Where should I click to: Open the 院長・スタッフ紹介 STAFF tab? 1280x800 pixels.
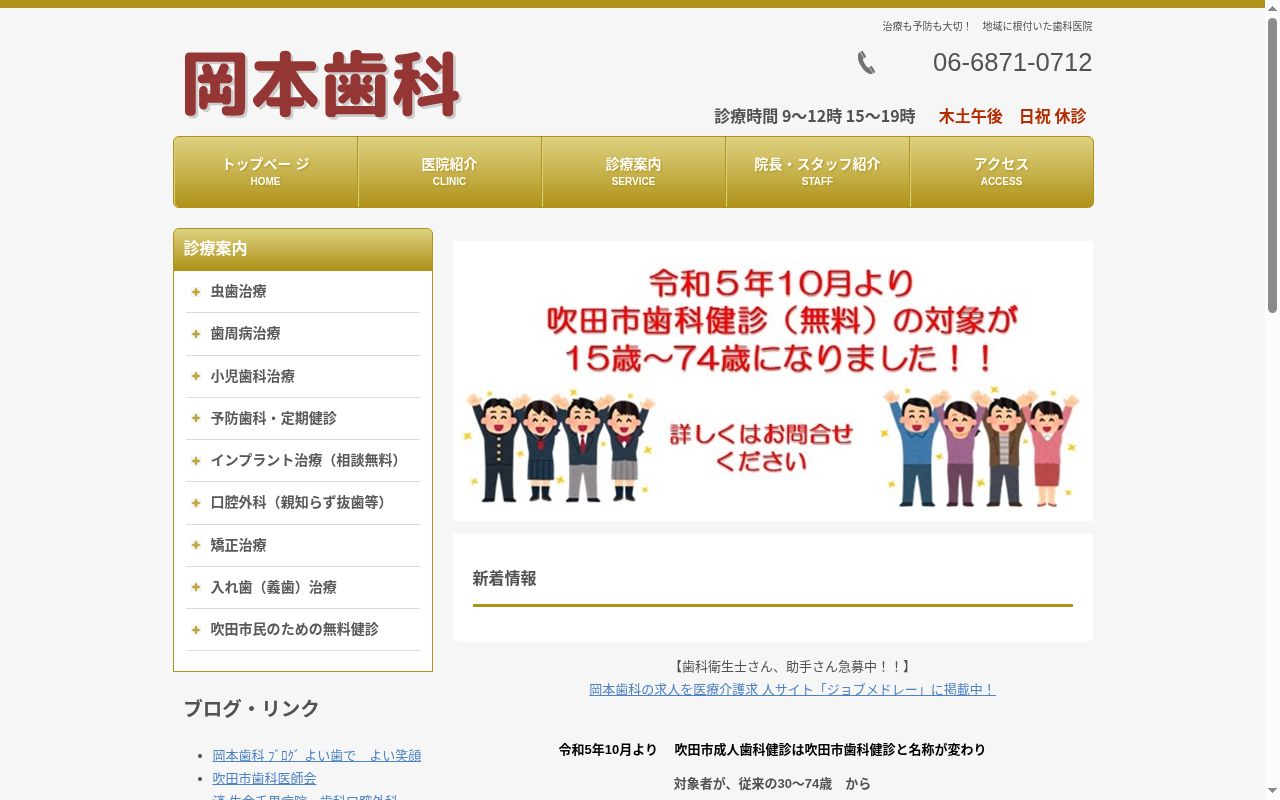818,172
